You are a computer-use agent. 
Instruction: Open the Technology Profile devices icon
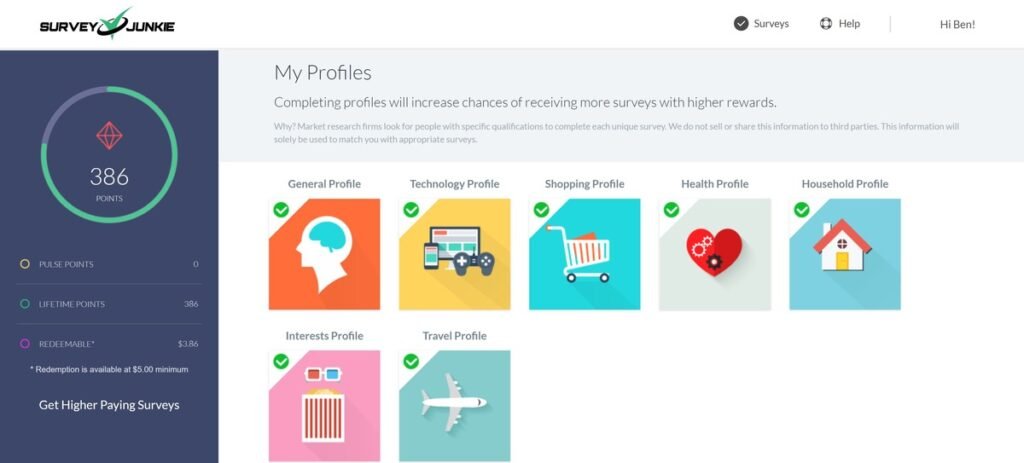pyautogui.click(x=454, y=254)
